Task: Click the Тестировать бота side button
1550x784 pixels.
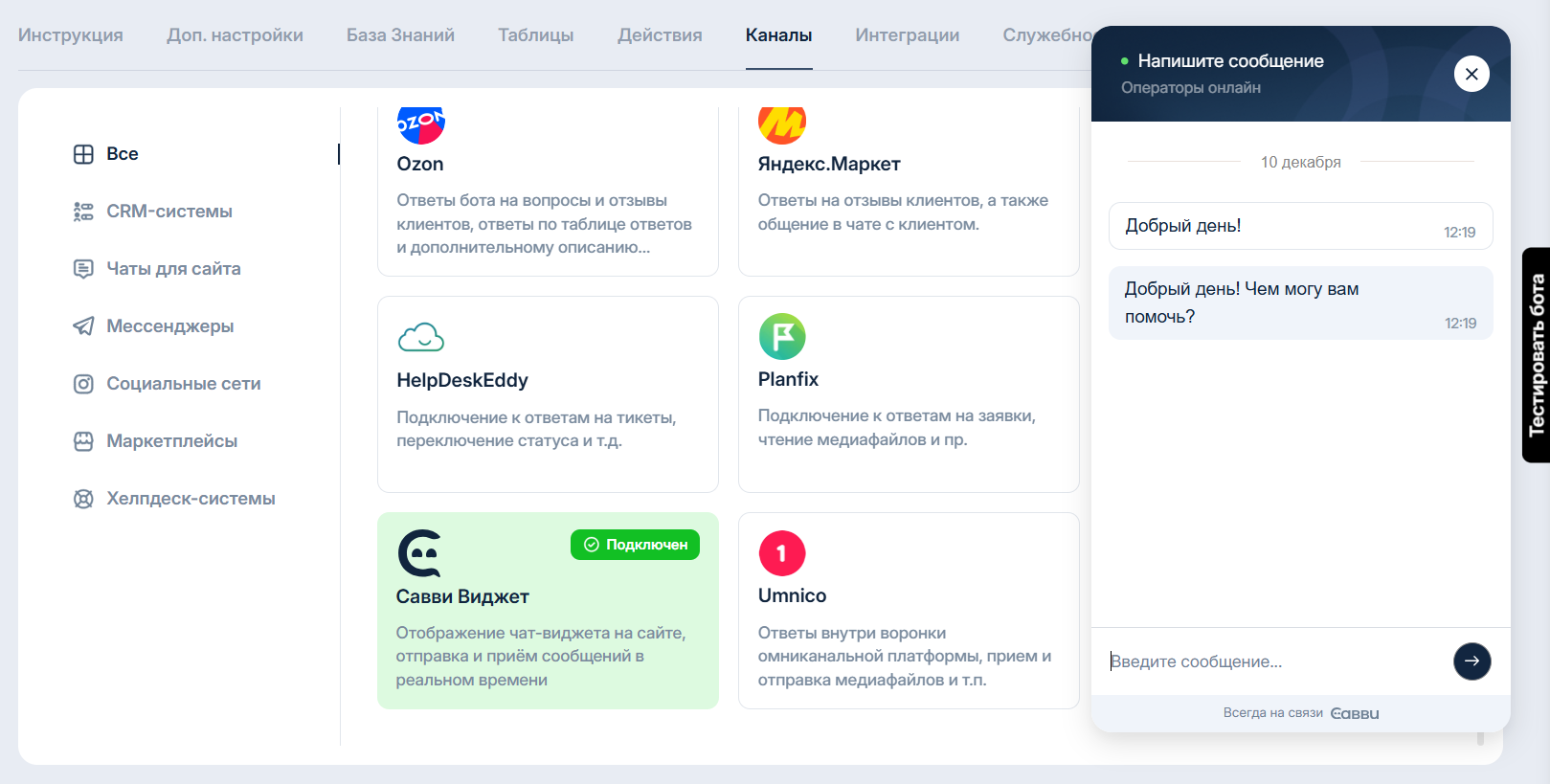Action: point(1536,355)
